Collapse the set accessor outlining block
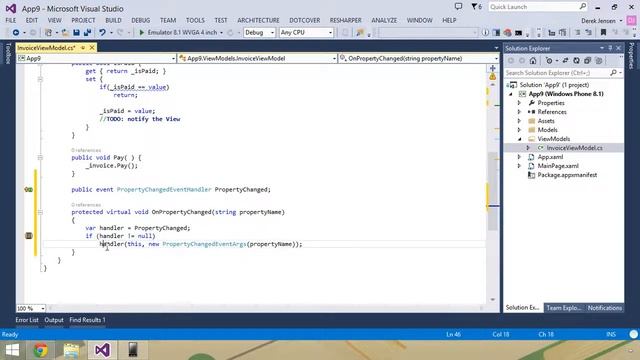The height and width of the screenshot is (360, 640). pos(40,79)
